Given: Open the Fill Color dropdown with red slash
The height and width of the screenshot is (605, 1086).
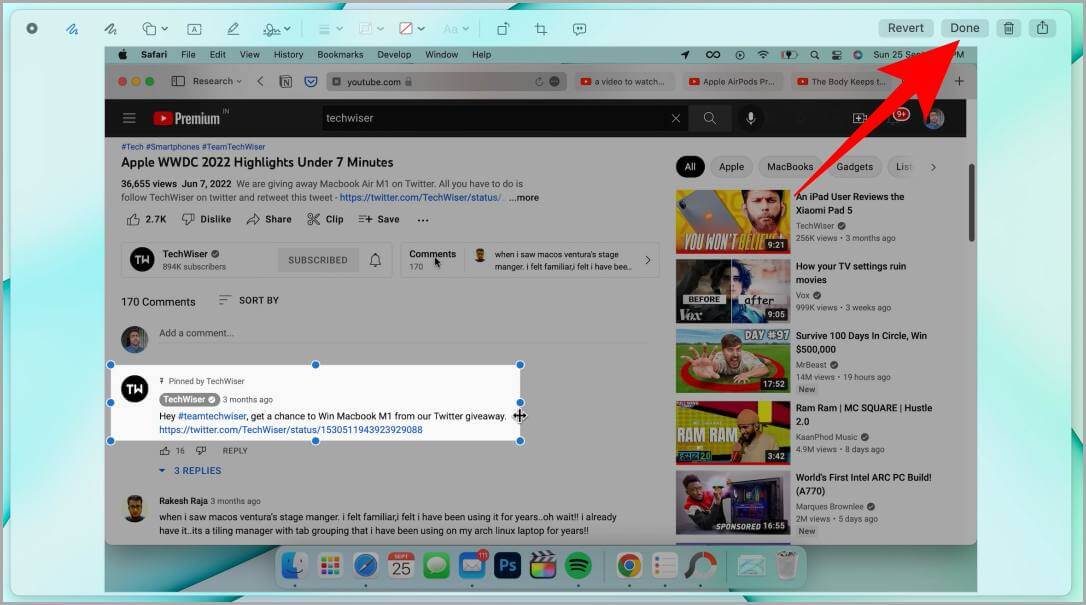Looking at the screenshot, I should 411,29.
